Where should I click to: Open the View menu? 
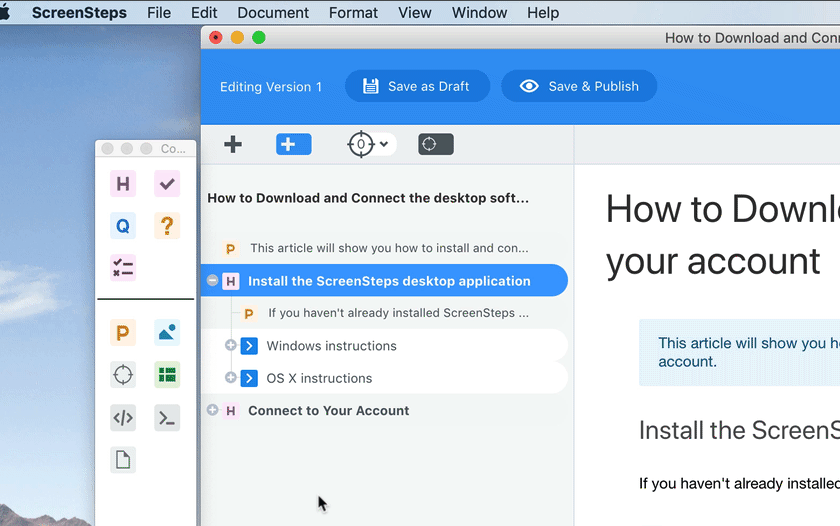coord(415,12)
